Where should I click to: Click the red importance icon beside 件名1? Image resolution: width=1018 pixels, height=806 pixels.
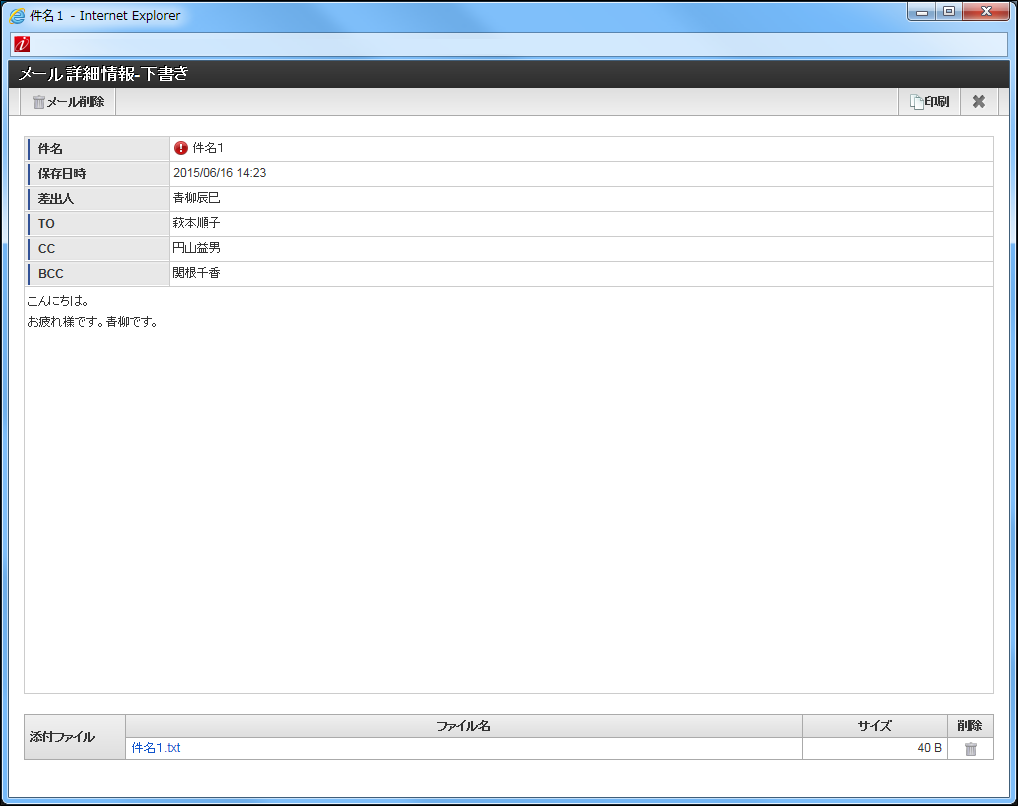pyautogui.click(x=180, y=148)
